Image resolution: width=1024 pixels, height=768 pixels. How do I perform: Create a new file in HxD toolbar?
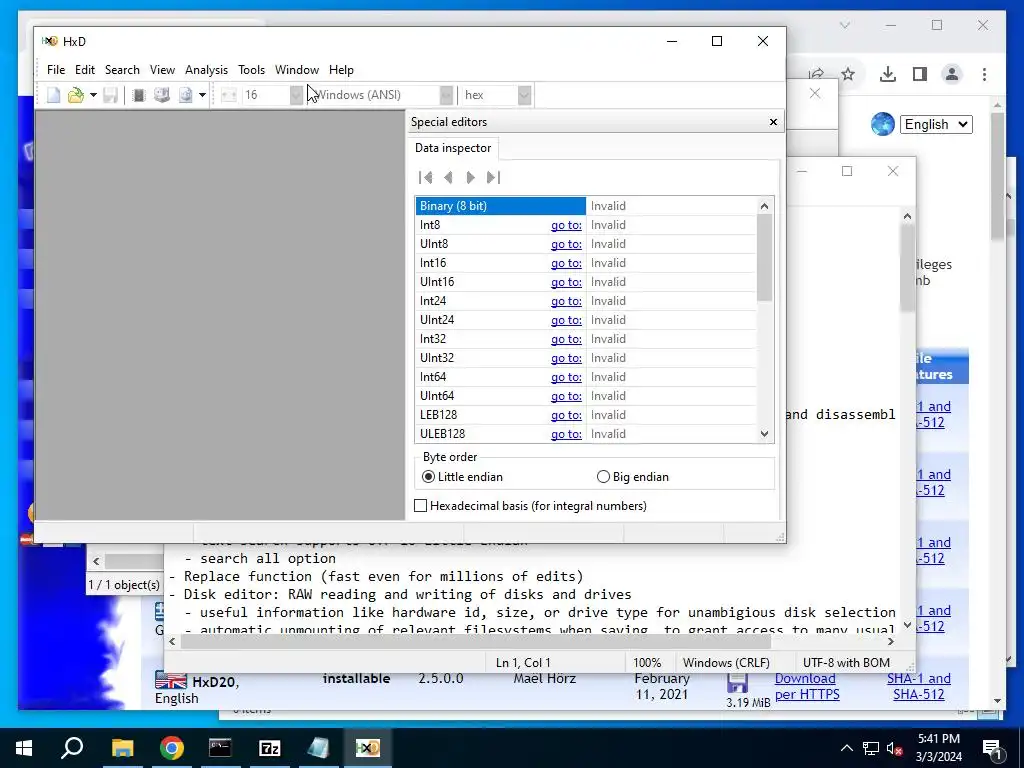tap(54, 95)
